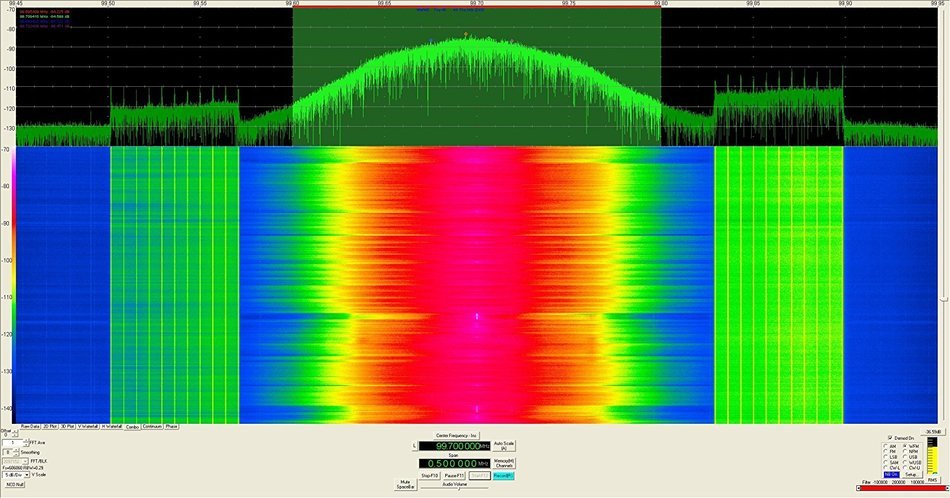950x498 pixels.
Task: Select SAM demodulation mode
Action: (886, 462)
